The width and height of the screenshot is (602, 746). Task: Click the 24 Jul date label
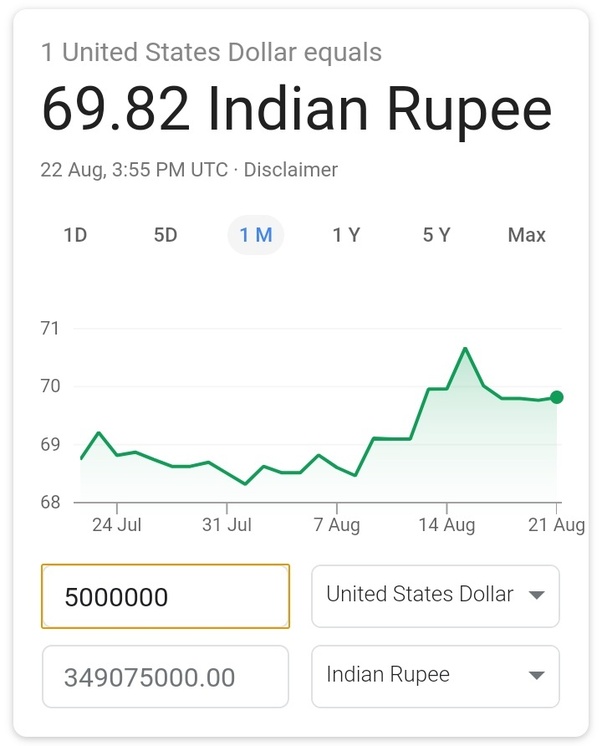coord(115,525)
